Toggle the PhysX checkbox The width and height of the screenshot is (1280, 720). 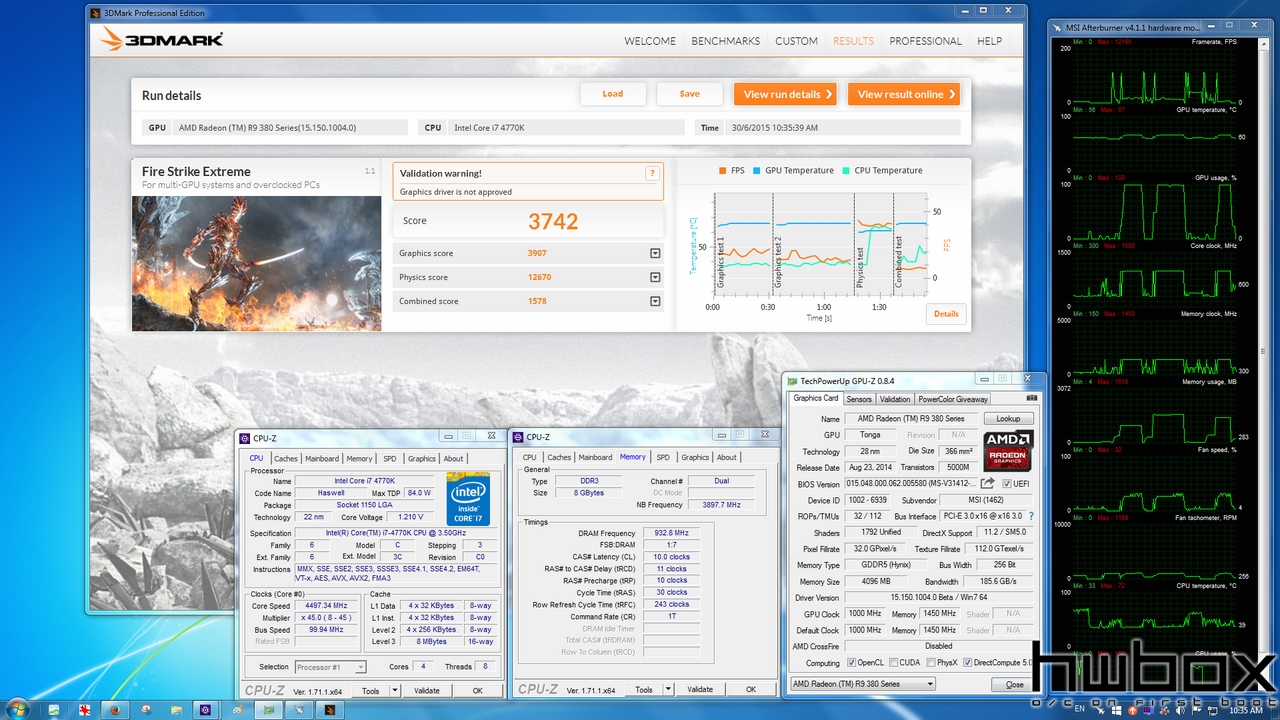[931, 662]
